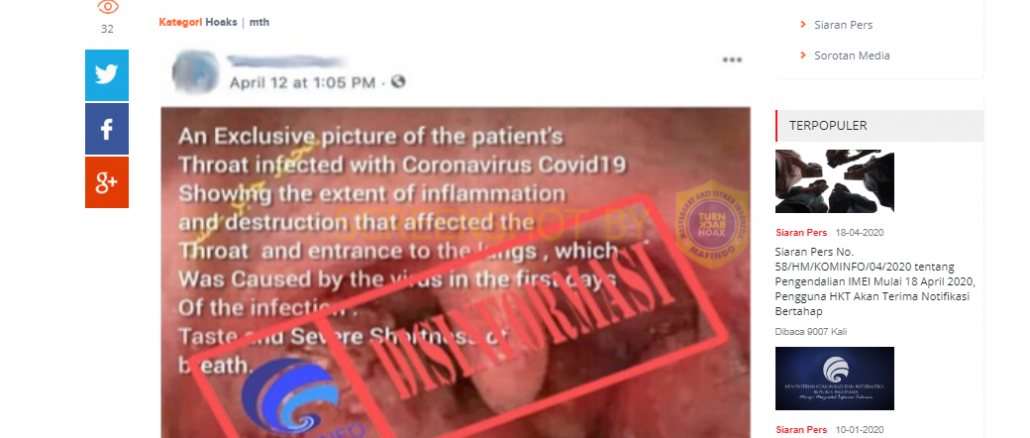
Task: Click the globe public-visibility icon
Action: 398,82
